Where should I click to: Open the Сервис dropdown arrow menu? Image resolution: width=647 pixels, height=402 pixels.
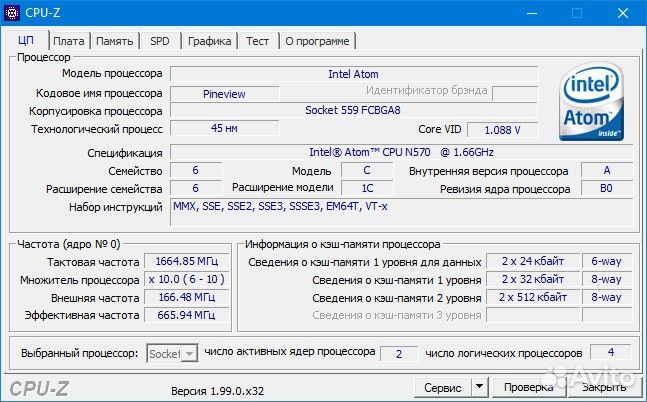479,387
